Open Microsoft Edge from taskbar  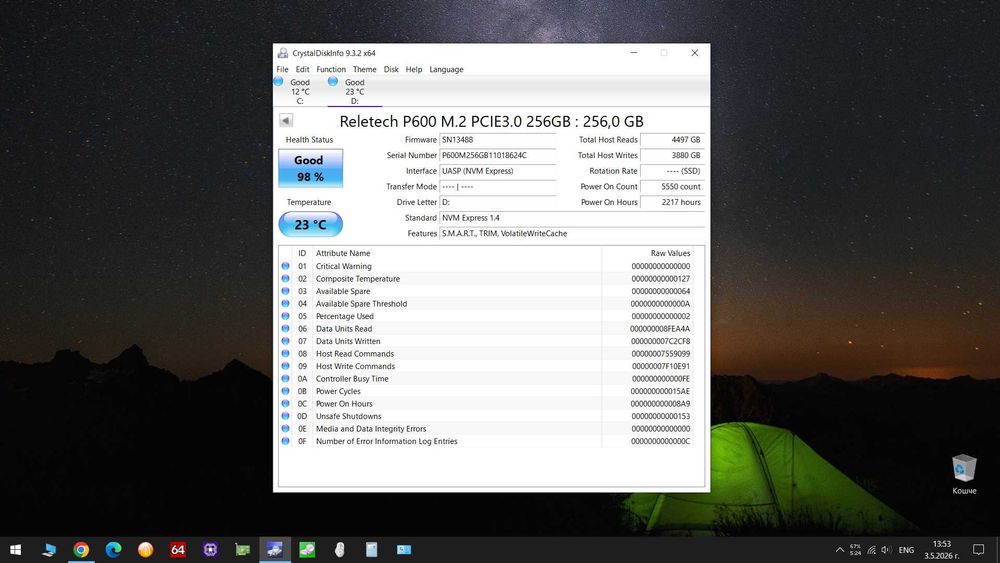click(x=114, y=550)
